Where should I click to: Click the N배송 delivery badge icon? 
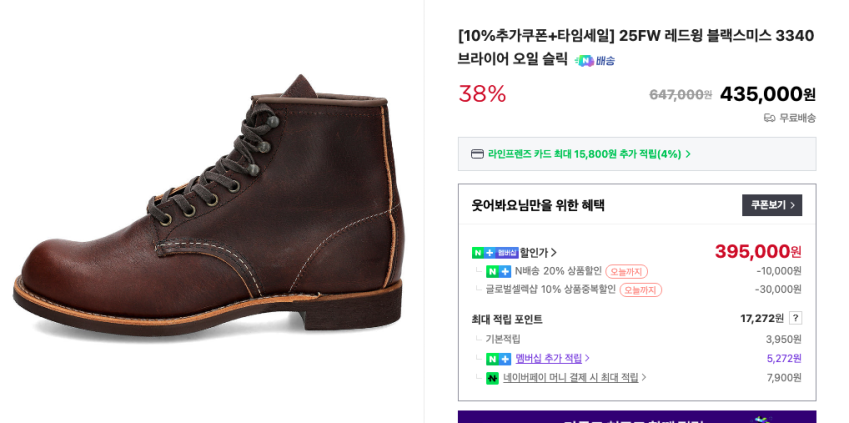point(595,60)
